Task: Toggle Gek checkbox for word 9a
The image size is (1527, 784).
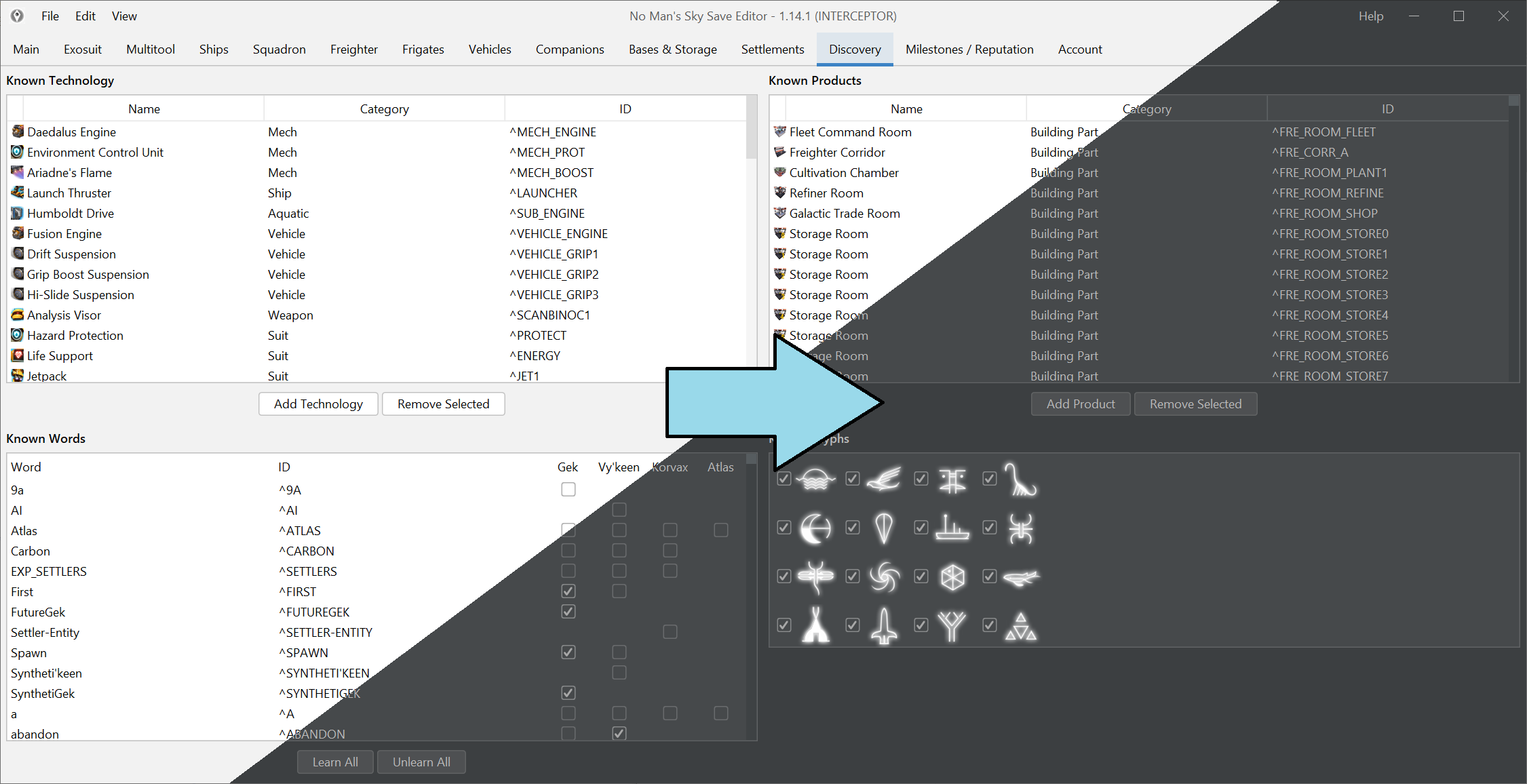Action: pyautogui.click(x=568, y=490)
